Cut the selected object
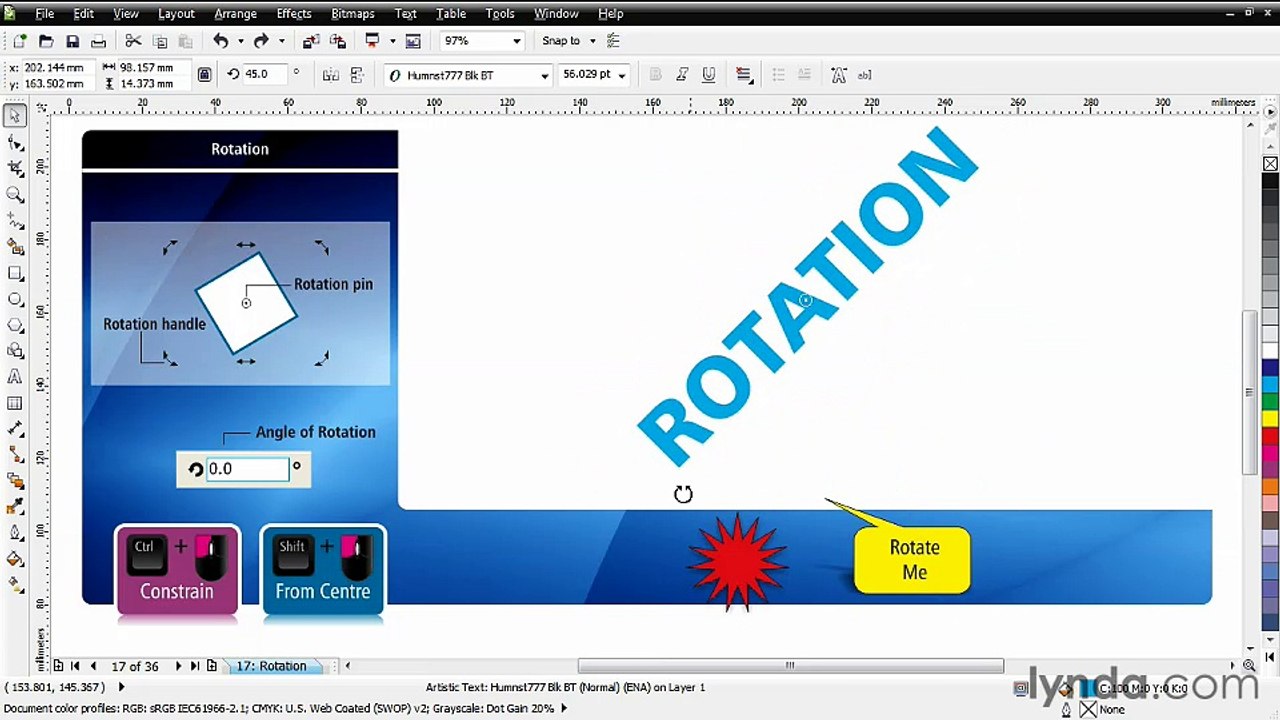 133,41
